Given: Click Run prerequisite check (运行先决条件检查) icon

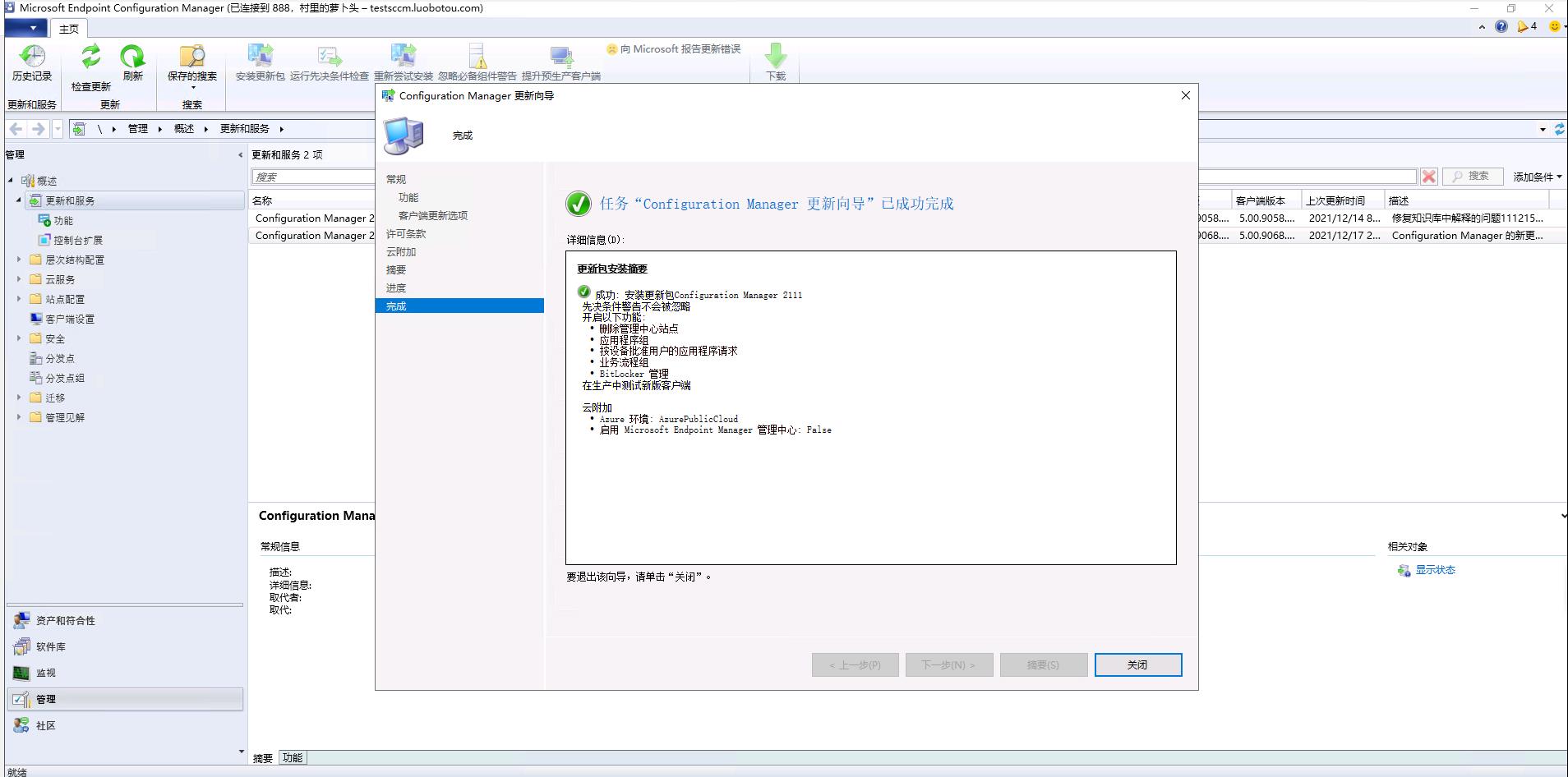Looking at the screenshot, I should tap(329, 62).
